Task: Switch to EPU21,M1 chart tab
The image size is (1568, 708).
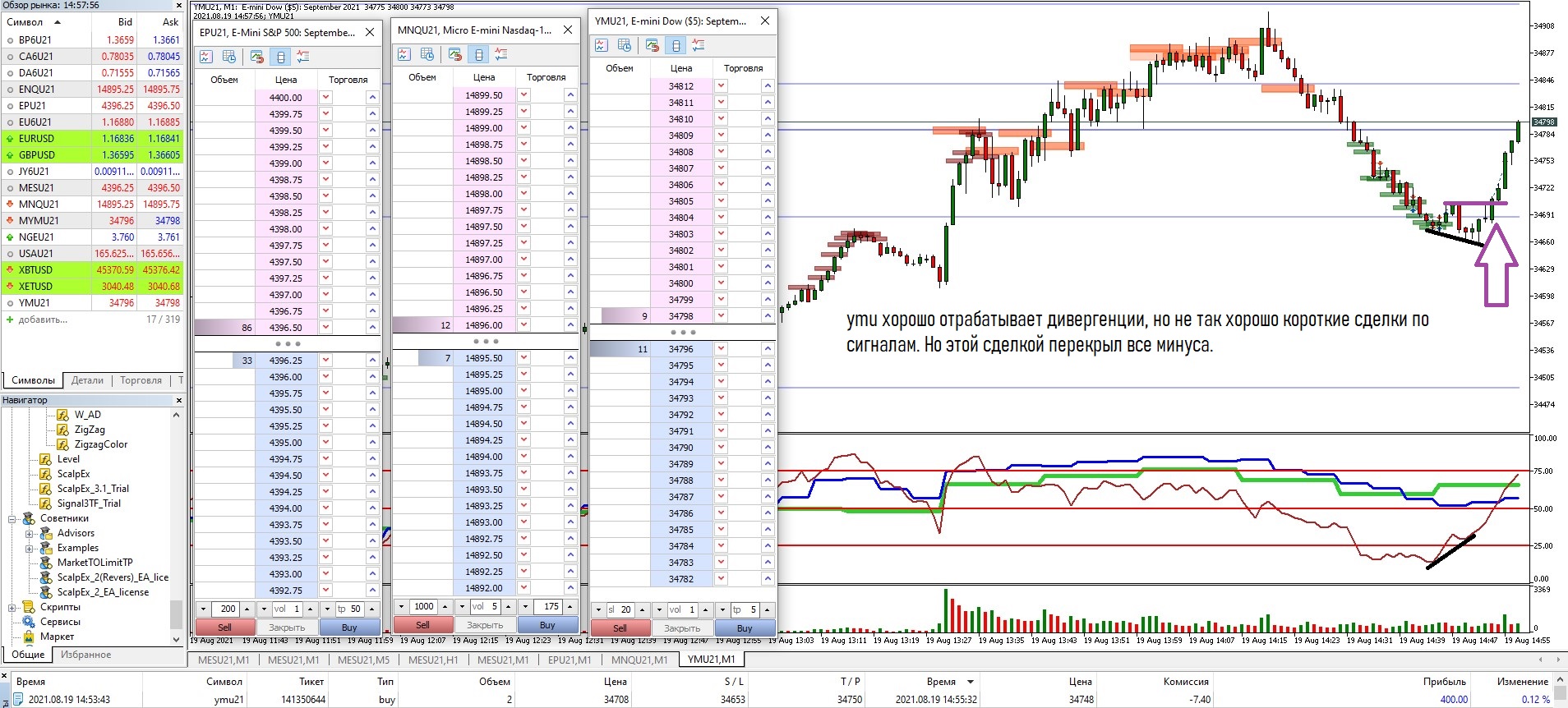Action: [570, 660]
